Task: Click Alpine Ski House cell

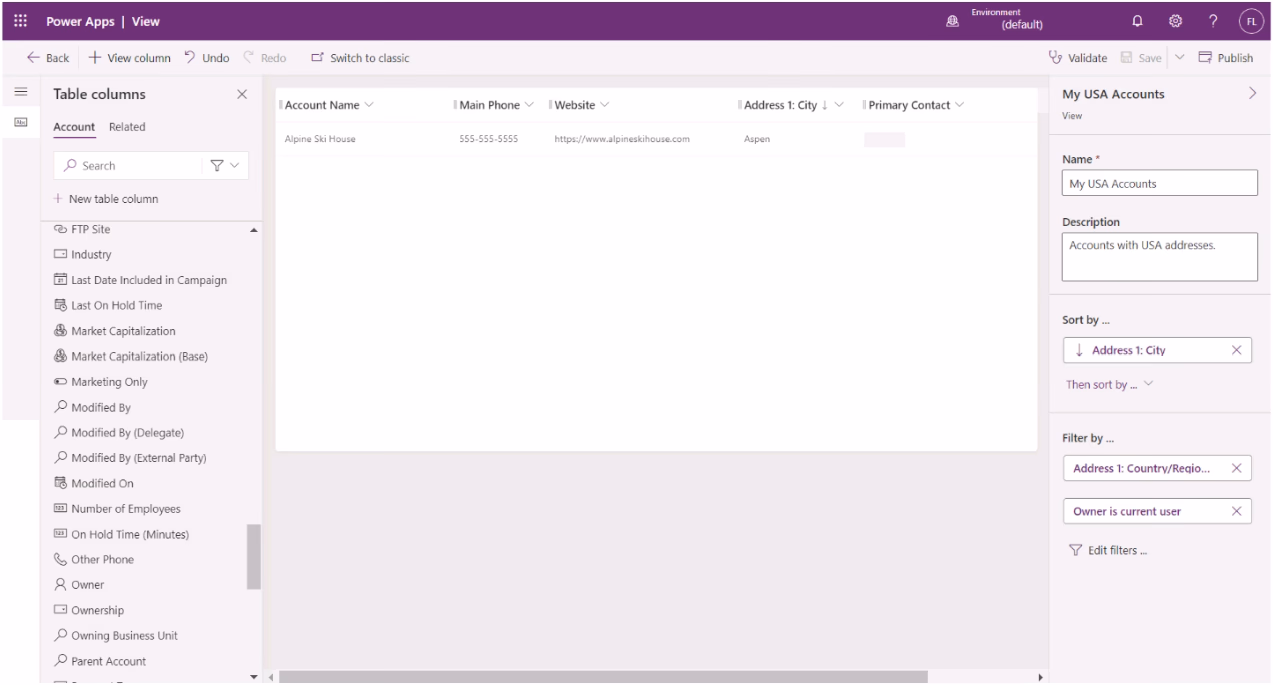Action: pyautogui.click(x=320, y=139)
